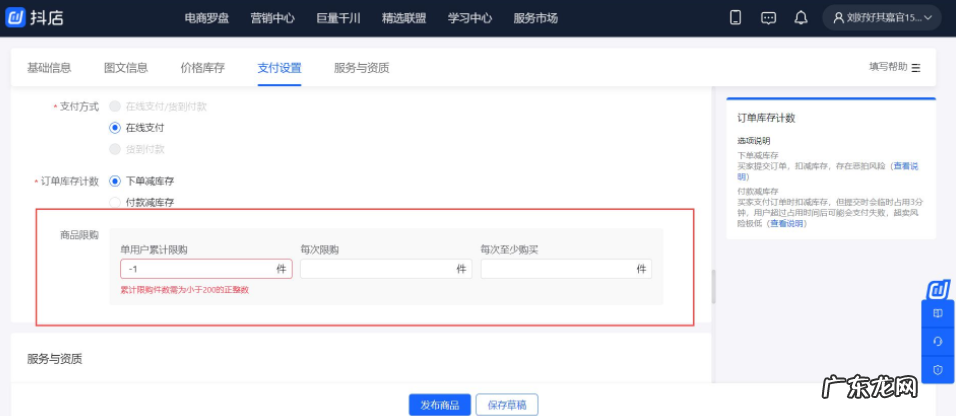Click the 单用户累计限购 input field
This screenshot has height=416, width=956.
pos(206,269)
